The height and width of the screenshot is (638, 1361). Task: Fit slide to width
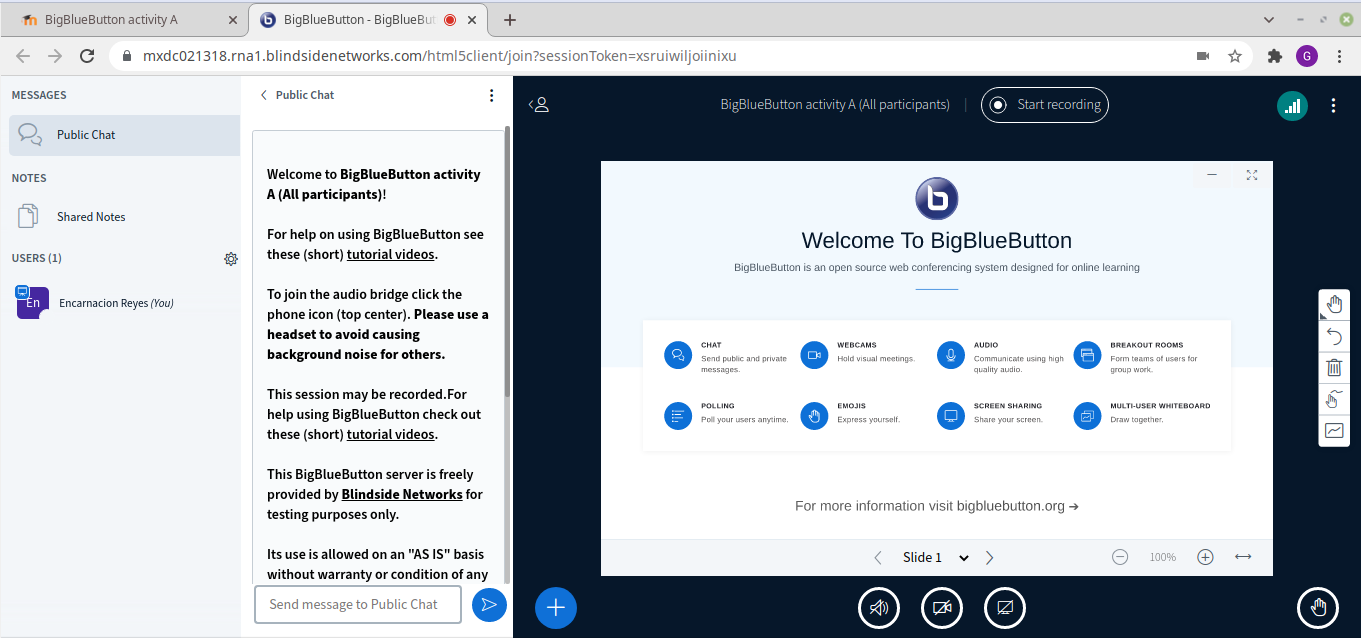(x=1243, y=557)
